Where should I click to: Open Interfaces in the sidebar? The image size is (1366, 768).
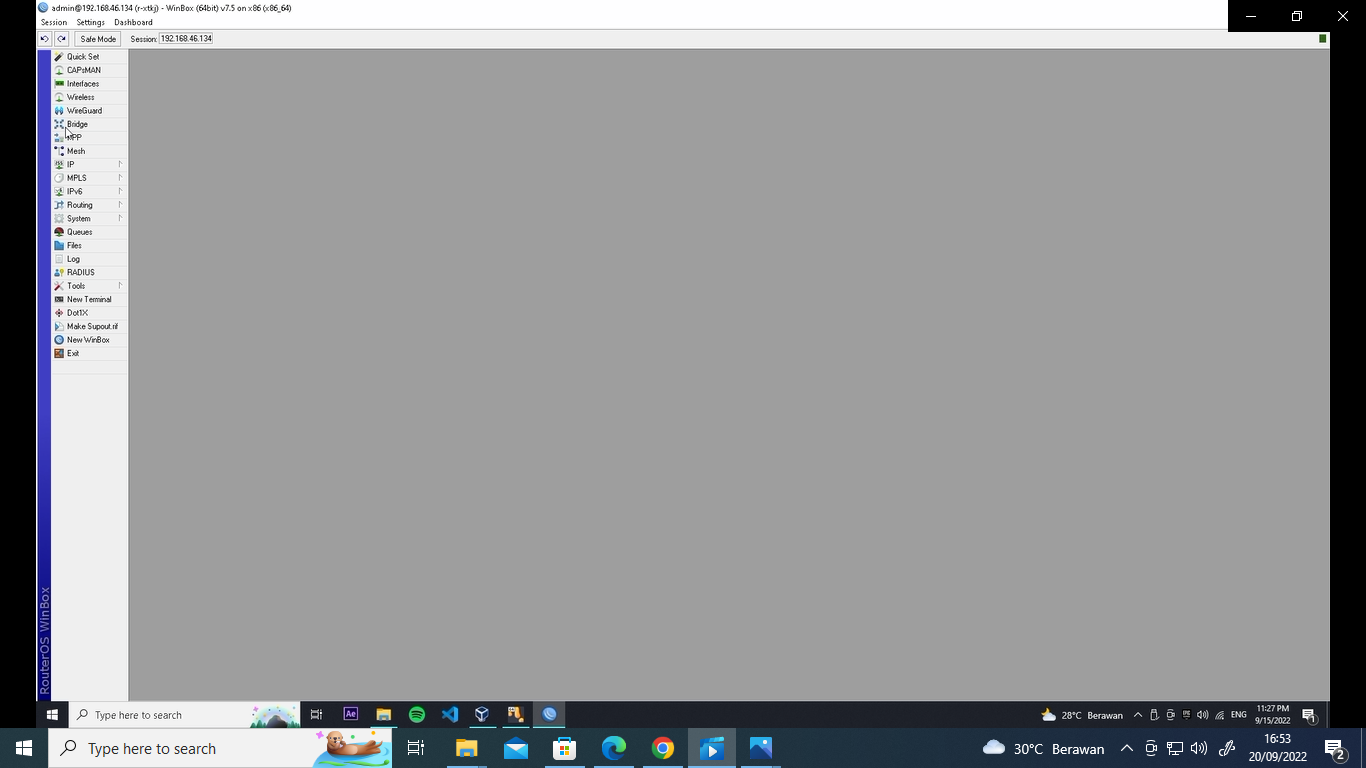pos(89,84)
